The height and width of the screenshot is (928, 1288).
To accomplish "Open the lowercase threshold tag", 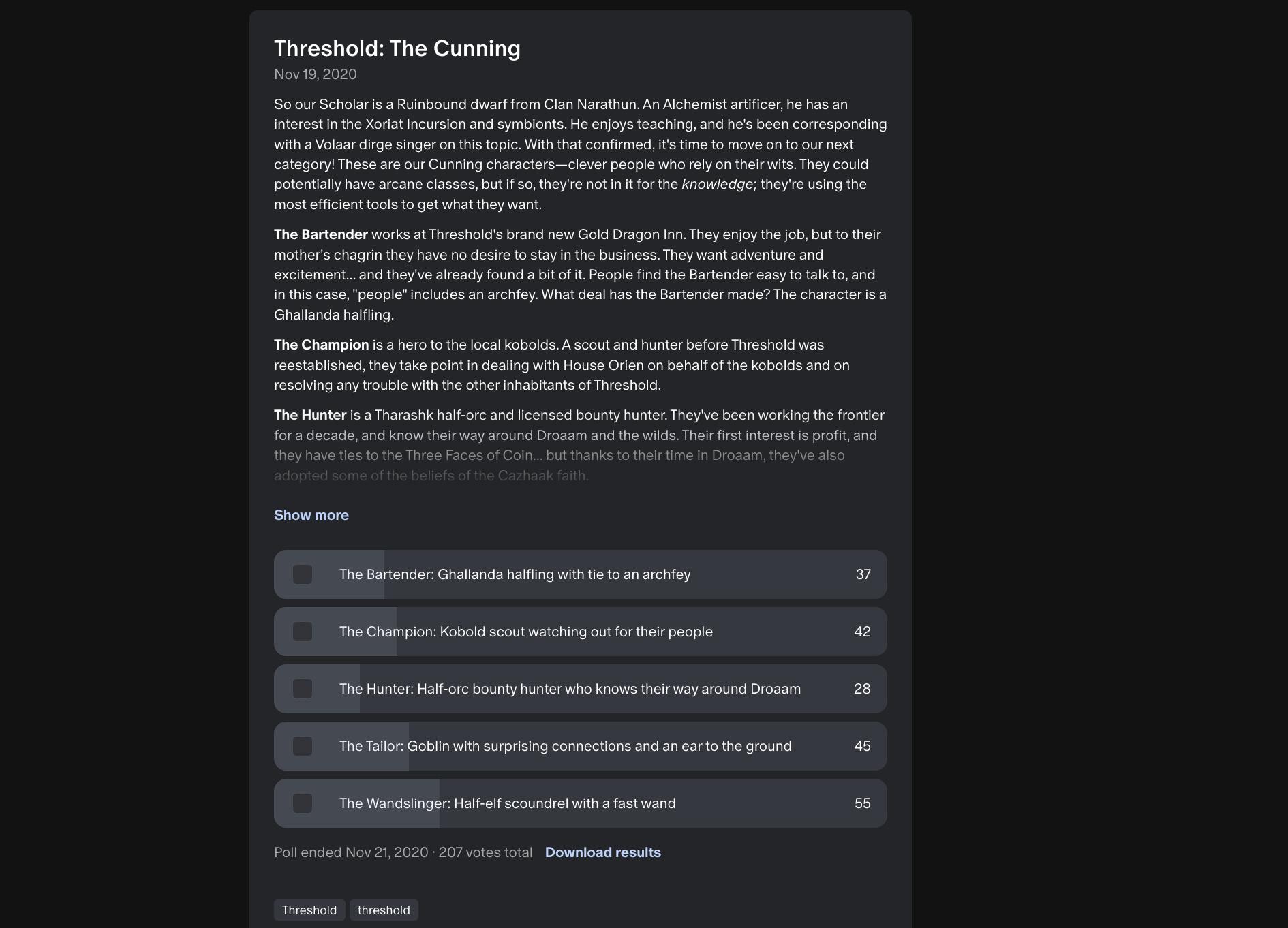I will [x=384, y=910].
